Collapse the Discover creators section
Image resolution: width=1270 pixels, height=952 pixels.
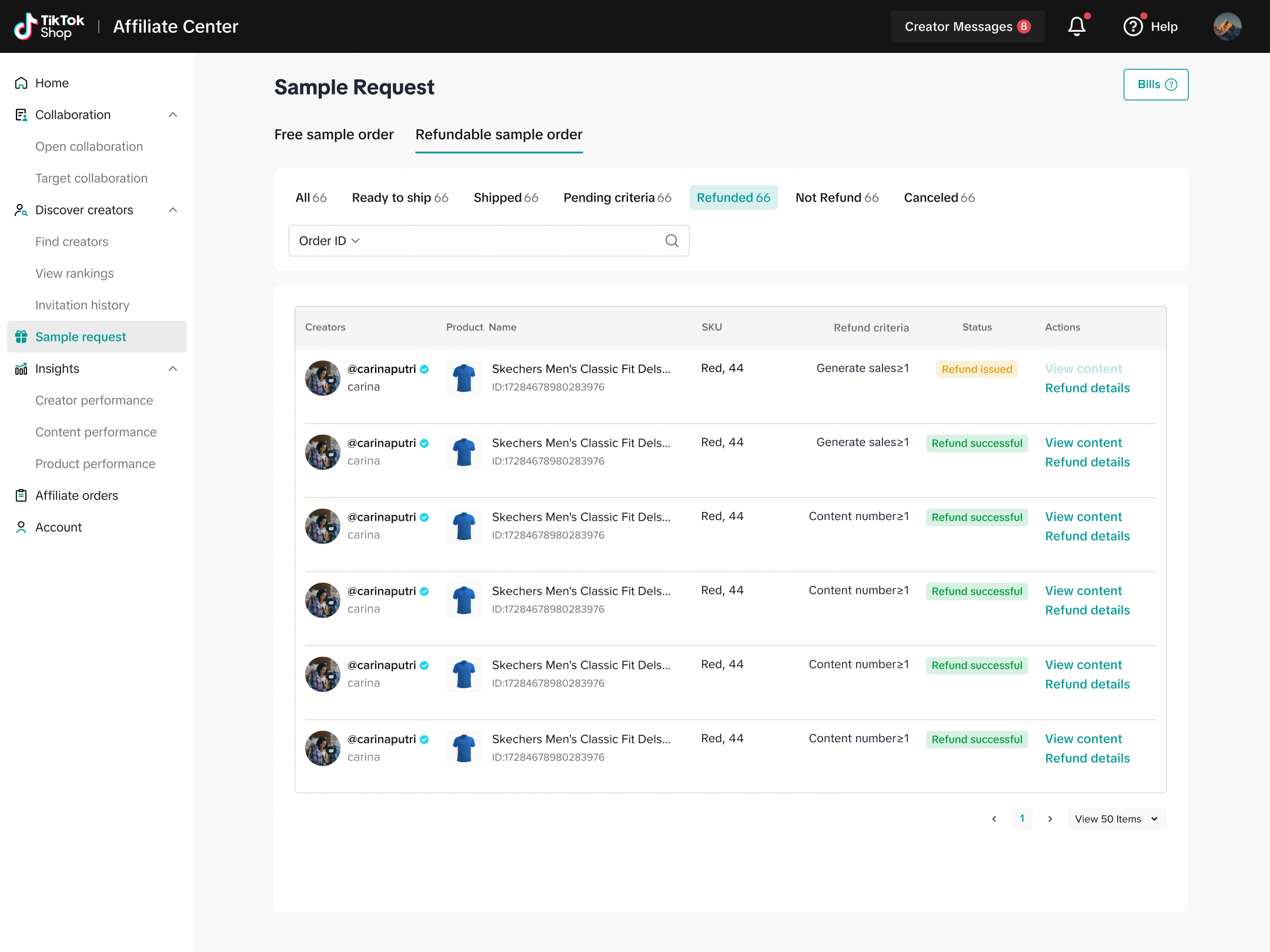coord(173,210)
